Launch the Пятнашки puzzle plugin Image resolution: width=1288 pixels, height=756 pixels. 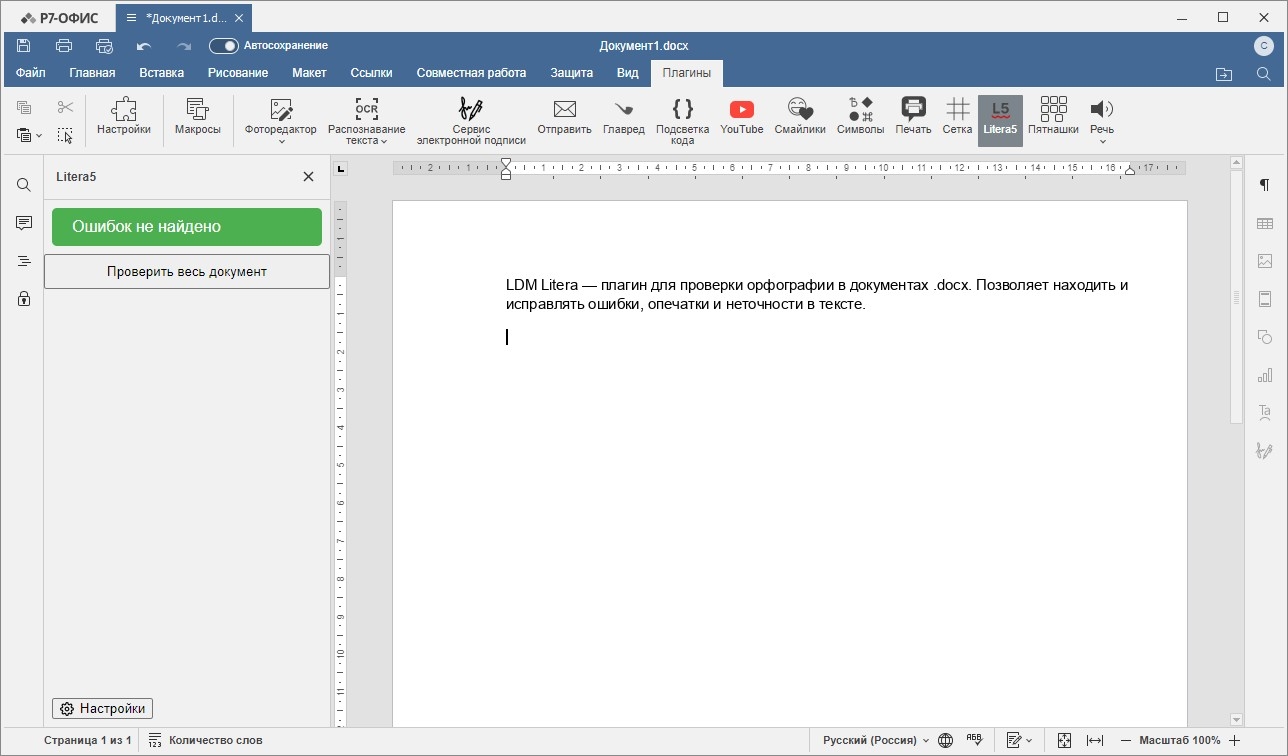(1052, 117)
